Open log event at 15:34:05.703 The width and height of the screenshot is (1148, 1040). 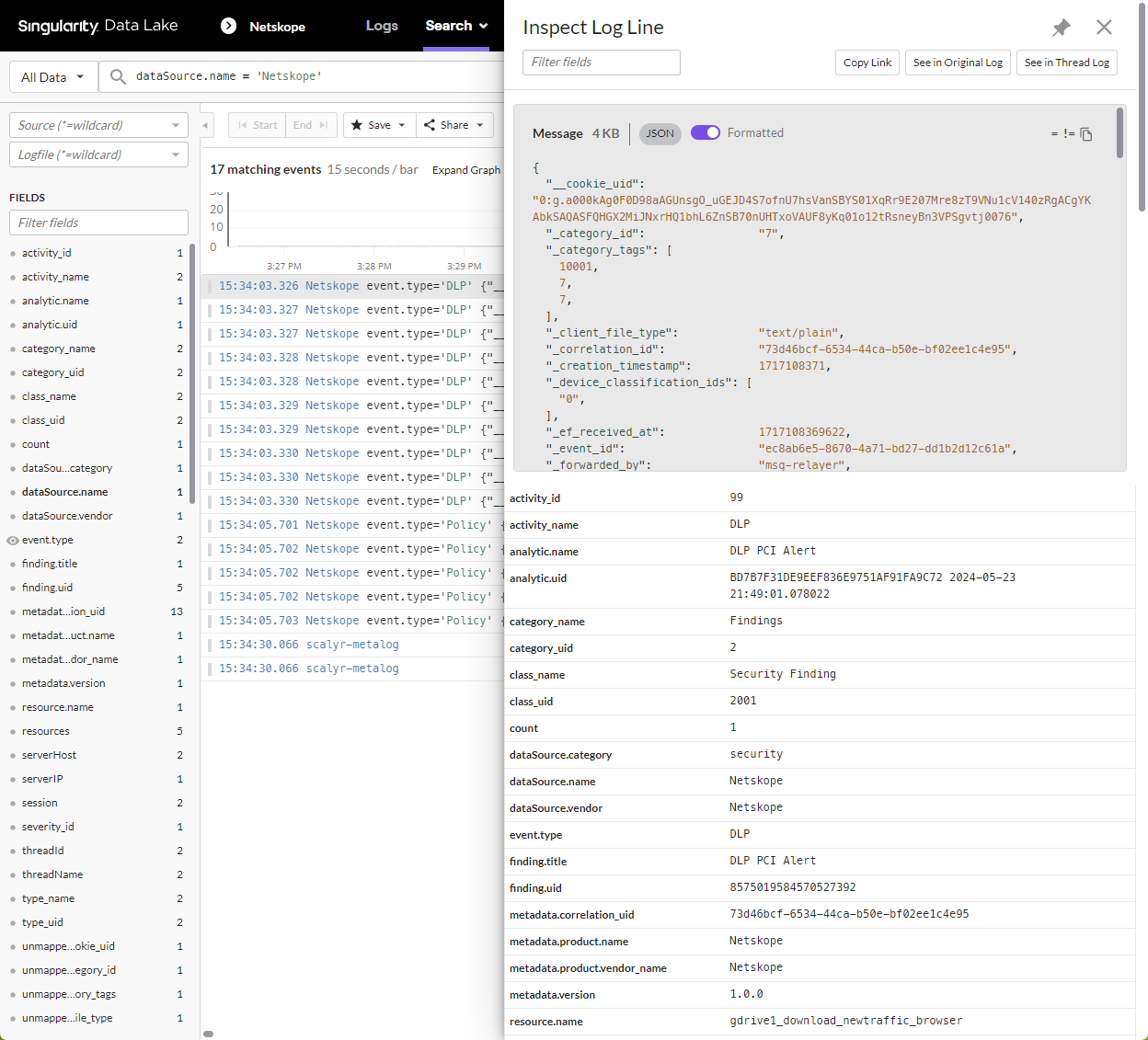[x=353, y=621]
